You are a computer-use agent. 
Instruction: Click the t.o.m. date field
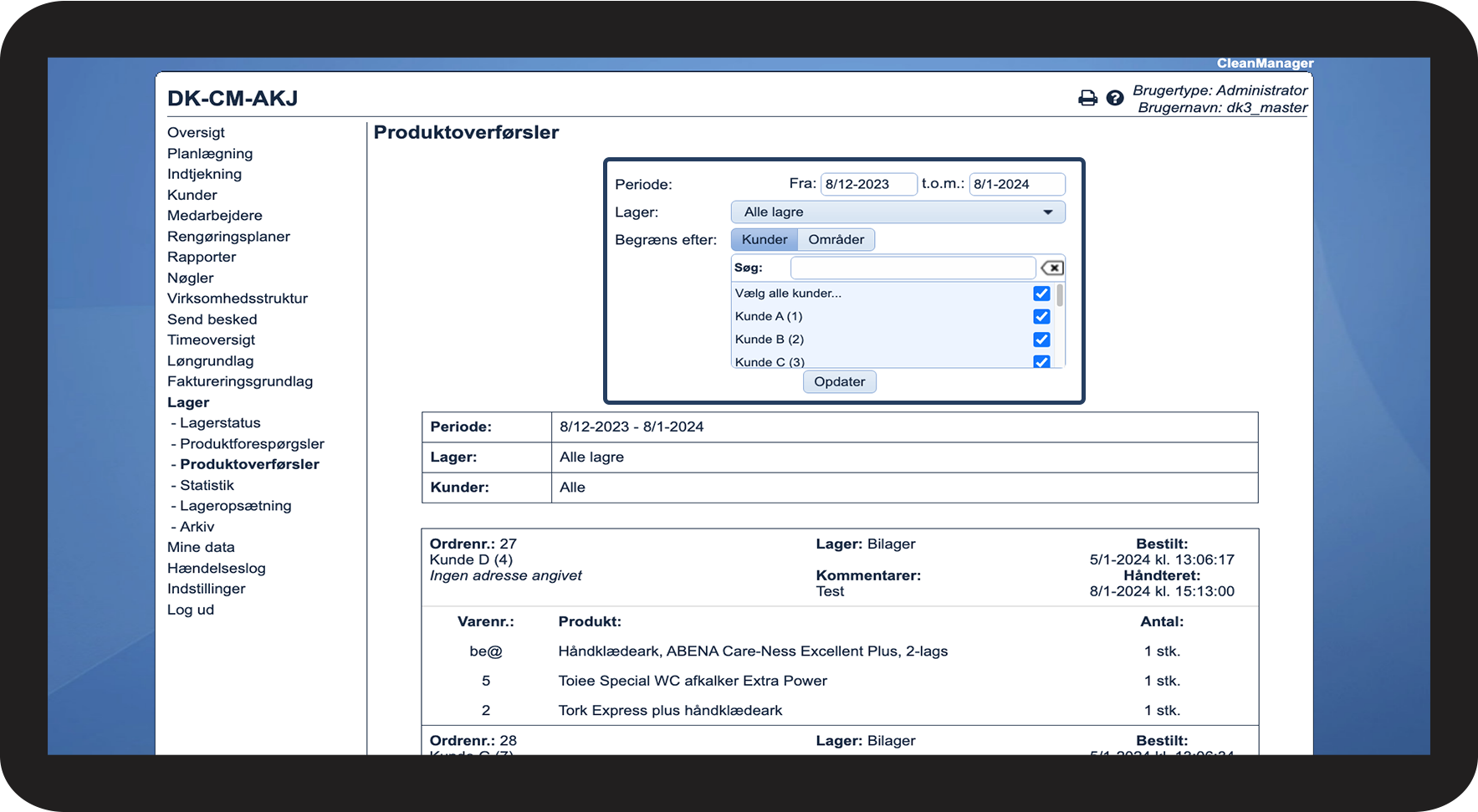(x=1016, y=185)
